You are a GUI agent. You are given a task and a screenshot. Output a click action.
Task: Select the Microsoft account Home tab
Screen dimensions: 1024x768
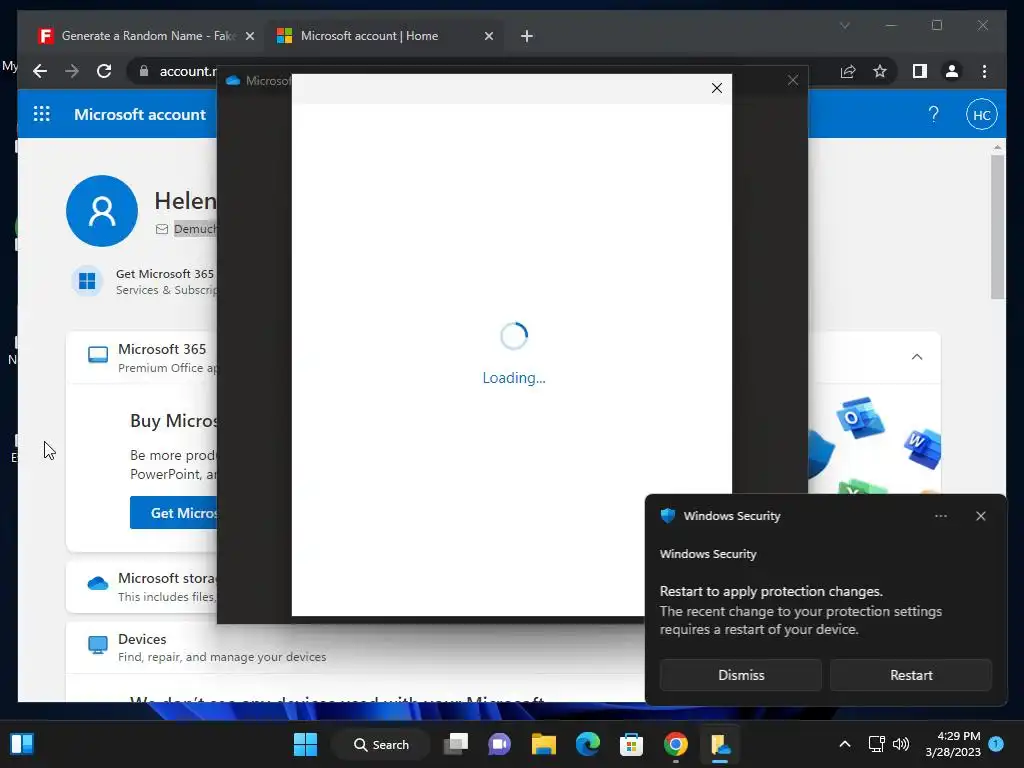tap(382, 36)
